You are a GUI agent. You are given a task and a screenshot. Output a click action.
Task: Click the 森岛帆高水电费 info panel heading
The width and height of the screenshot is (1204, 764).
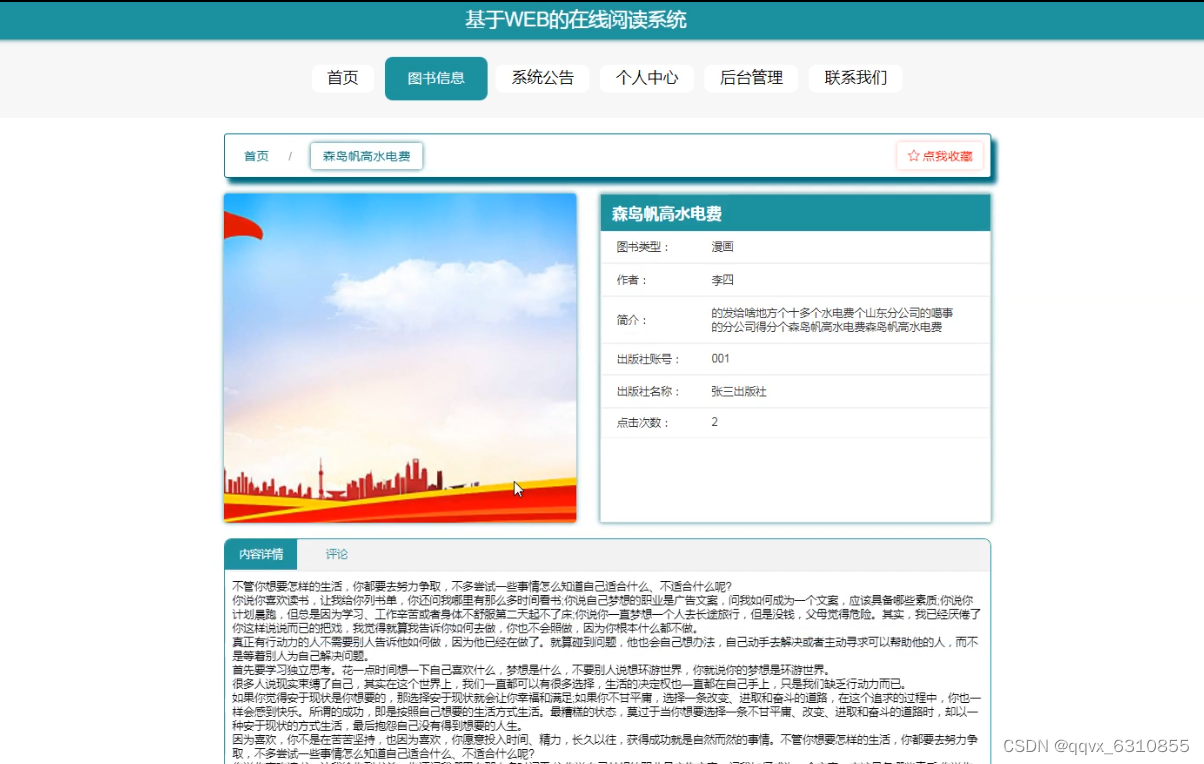coord(667,213)
